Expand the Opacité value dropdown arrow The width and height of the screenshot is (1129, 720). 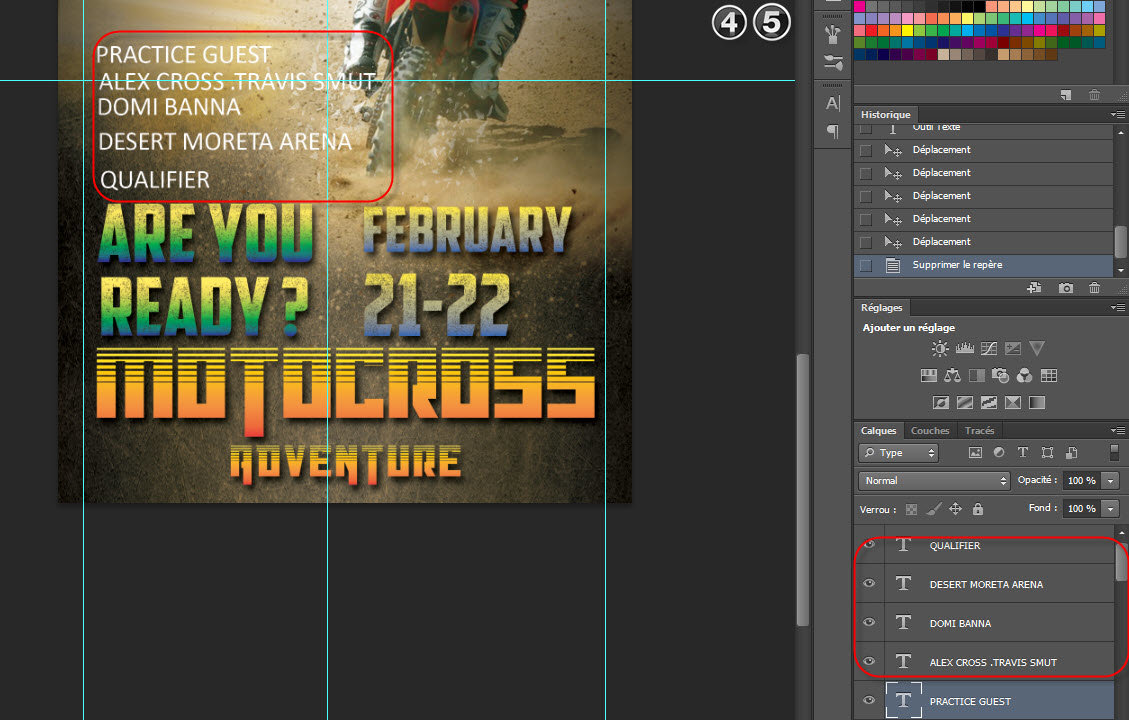(x=1110, y=481)
